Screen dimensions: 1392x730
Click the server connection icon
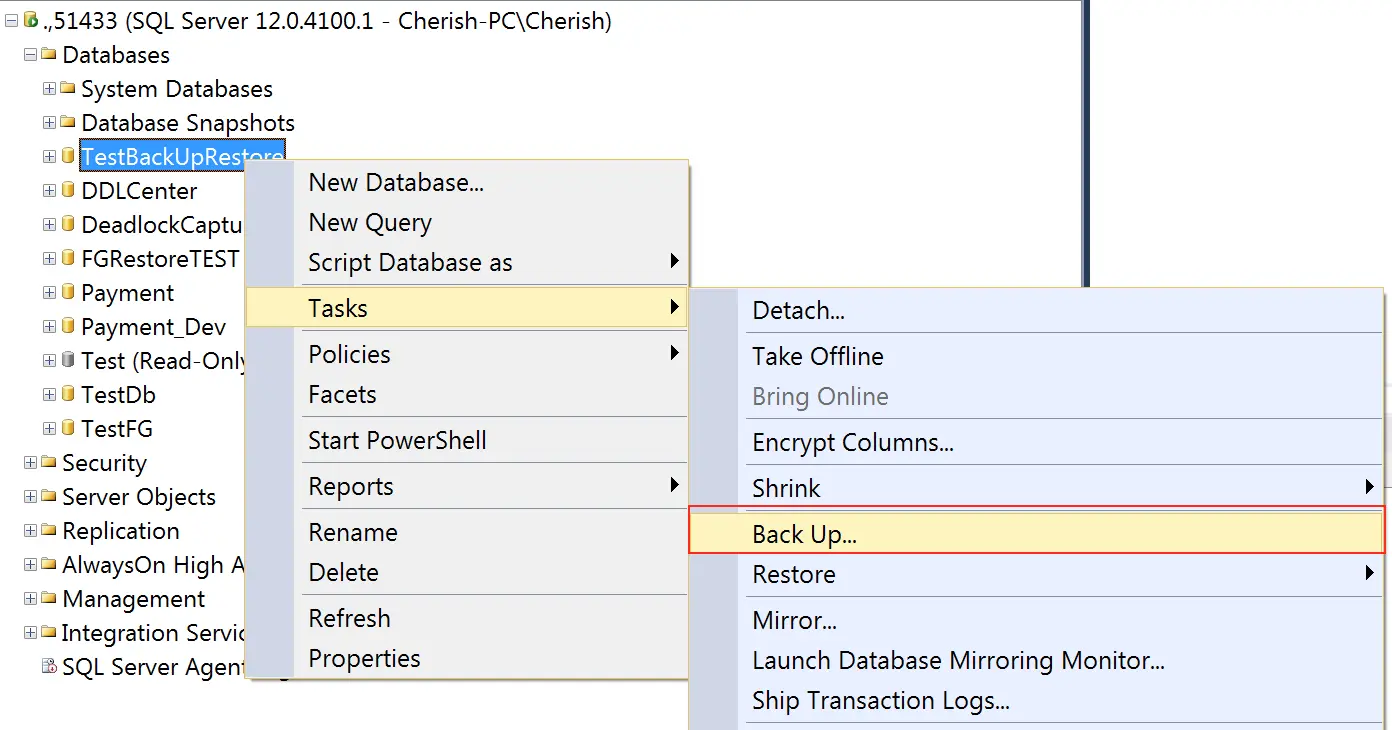[30, 21]
